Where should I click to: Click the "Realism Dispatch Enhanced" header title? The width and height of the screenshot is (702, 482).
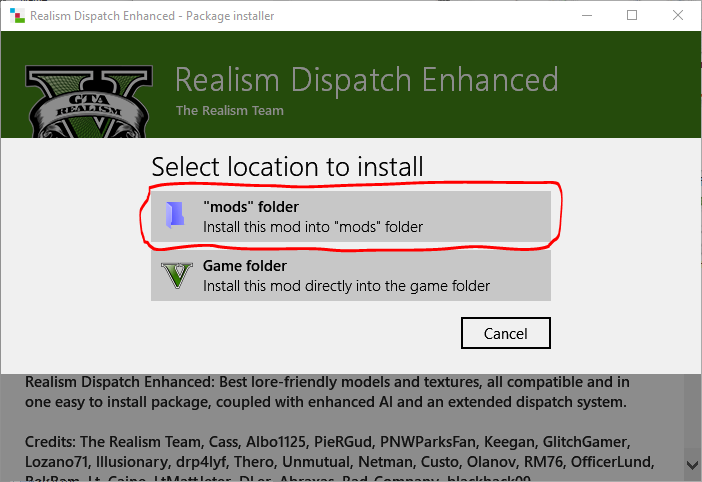coord(367,80)
